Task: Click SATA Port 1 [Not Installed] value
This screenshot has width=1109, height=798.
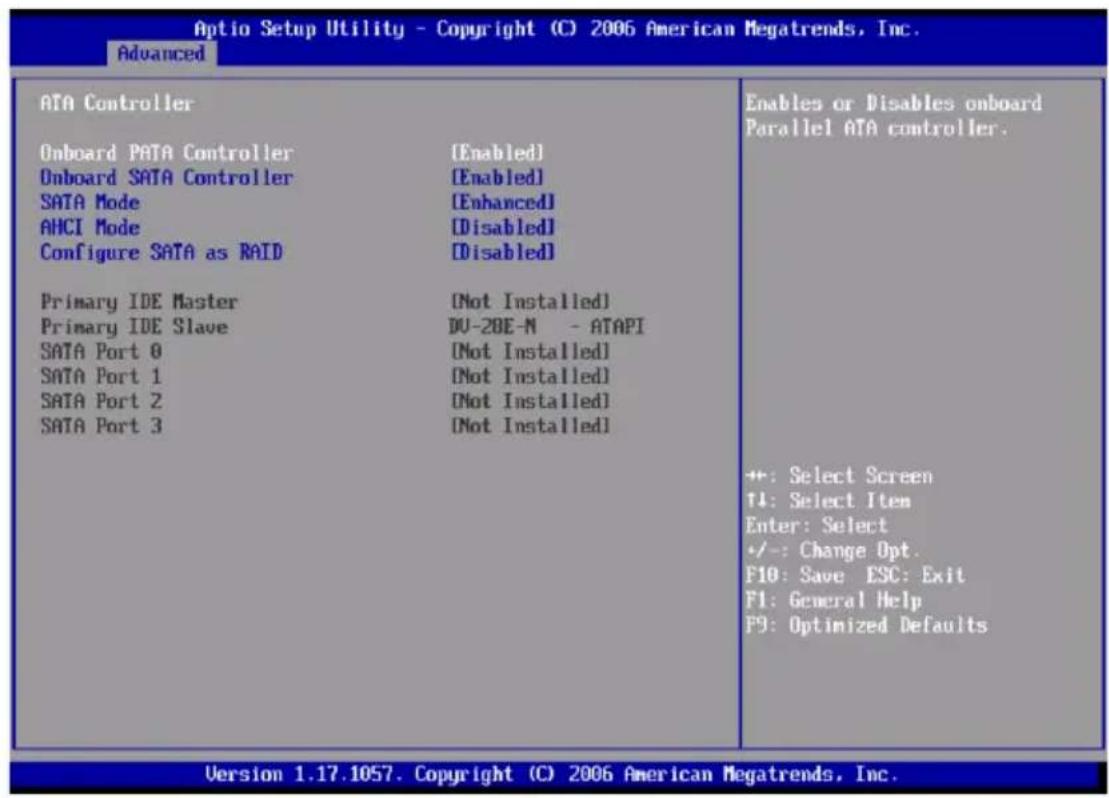Action: pos(530,376)
